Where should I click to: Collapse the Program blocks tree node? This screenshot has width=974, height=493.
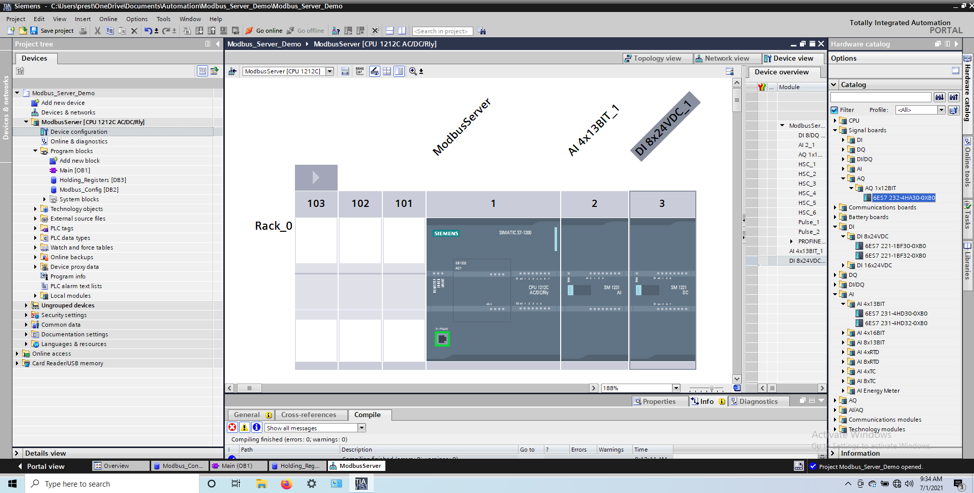[x=35, y=151]
